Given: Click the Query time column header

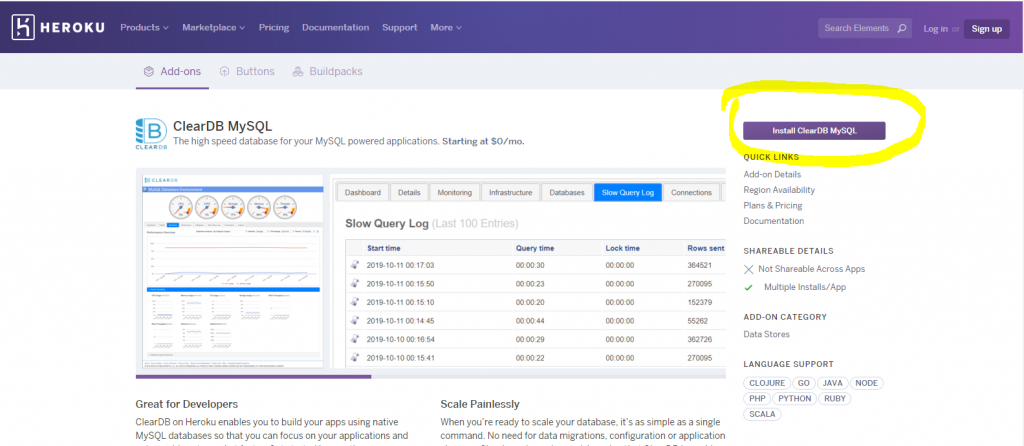Looking at the screenshot, I should (535, 248).
